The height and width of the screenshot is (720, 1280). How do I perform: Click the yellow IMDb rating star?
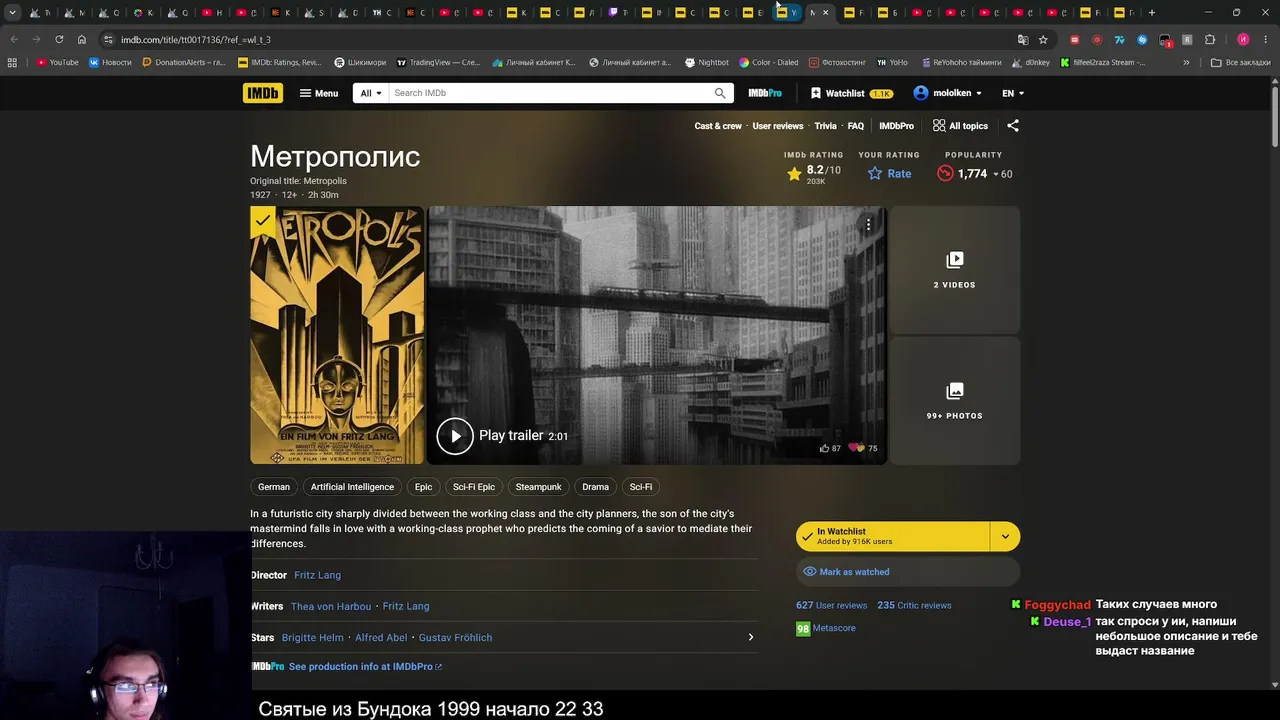[x=794, y=174]
